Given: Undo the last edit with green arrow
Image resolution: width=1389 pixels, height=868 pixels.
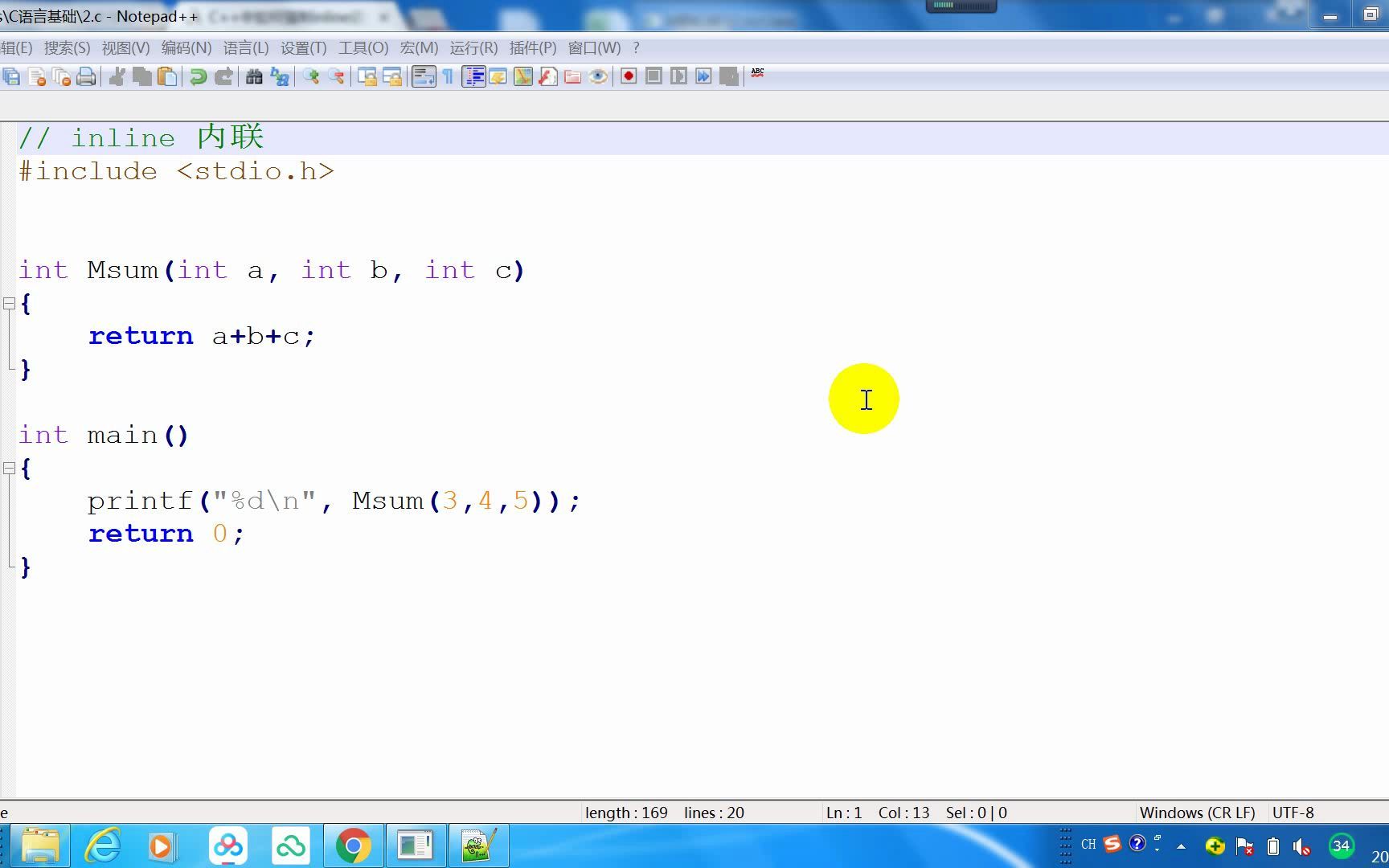Looking at the screenshot, I should point(199,76).
